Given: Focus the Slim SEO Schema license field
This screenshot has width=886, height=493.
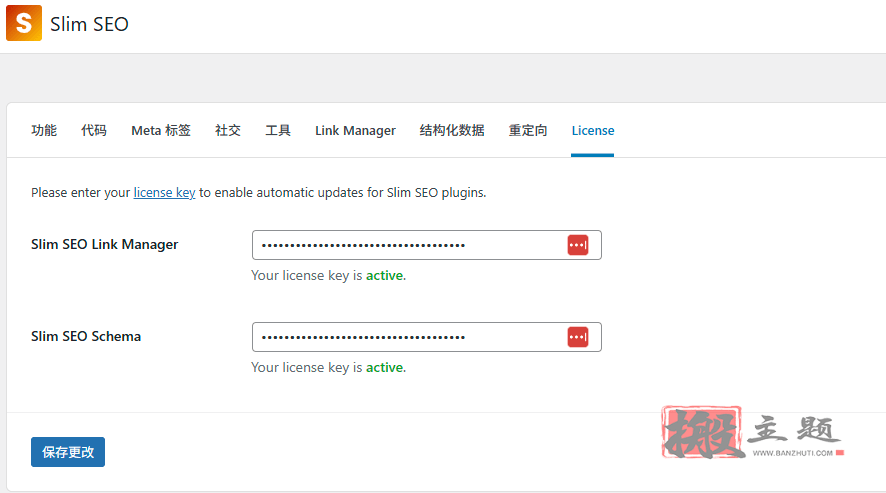Looking at the screenshot, I should (x=427, y=337).
